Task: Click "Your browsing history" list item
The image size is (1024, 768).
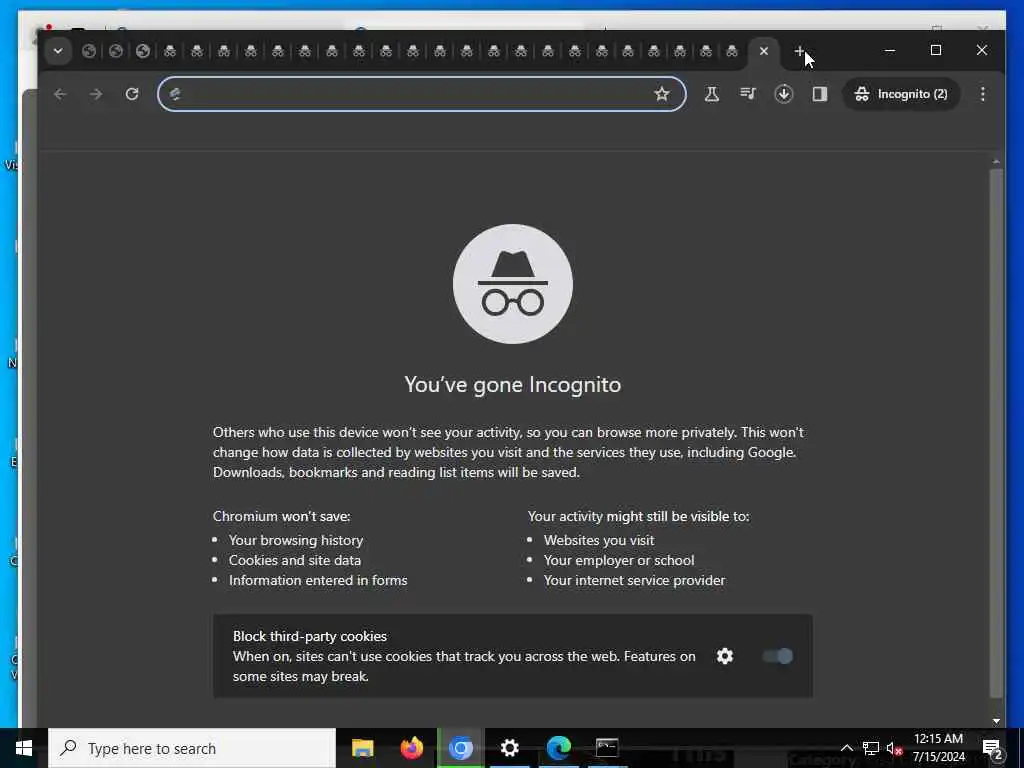Action: [296, 540]
